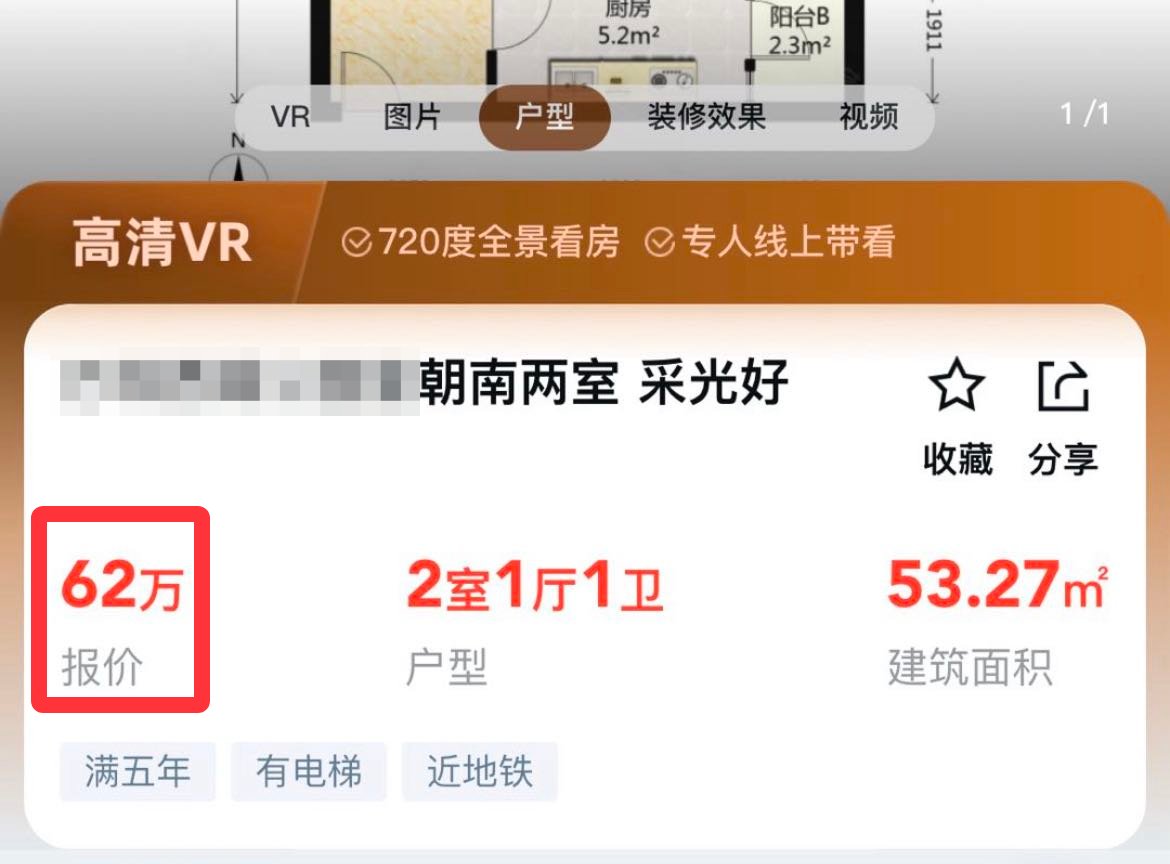Viewport: 1170px width, 864px height.
Task: Click the 有电梯 tag
Action: [x=308, y=771]
